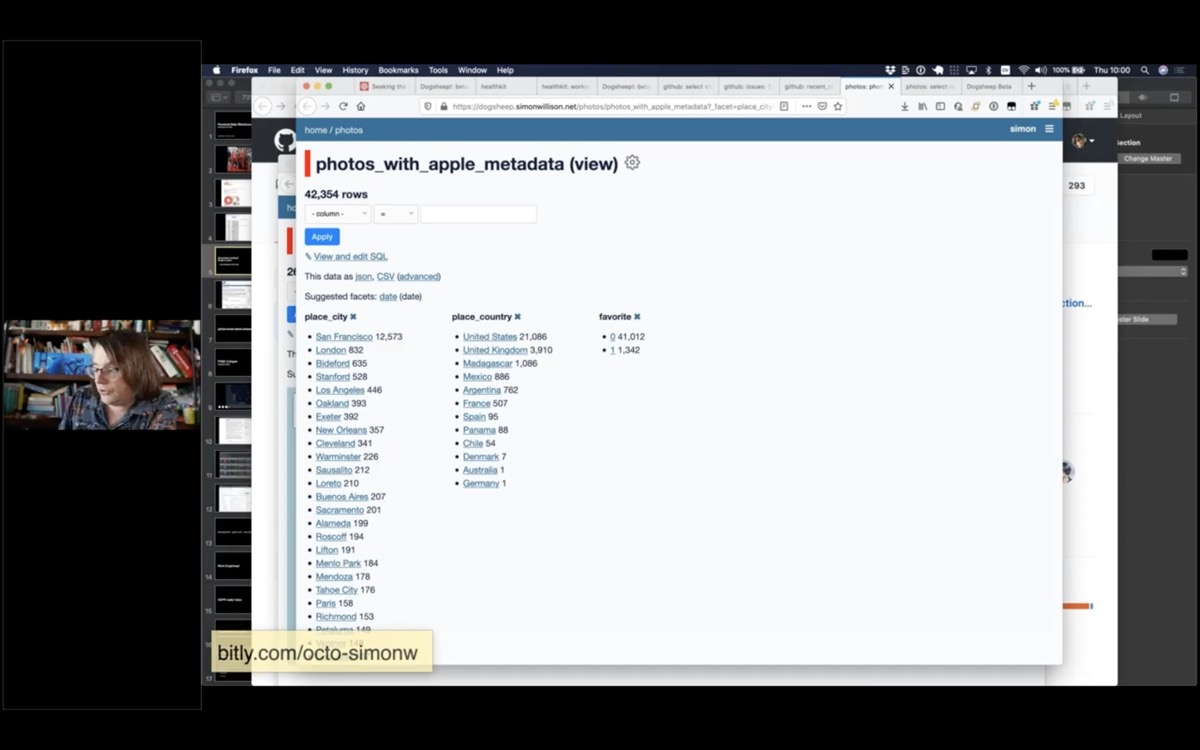Open the Firefox downloads arrow icon
The image size is (1200, 750).
pyautogui.click(x=905, y=106)
